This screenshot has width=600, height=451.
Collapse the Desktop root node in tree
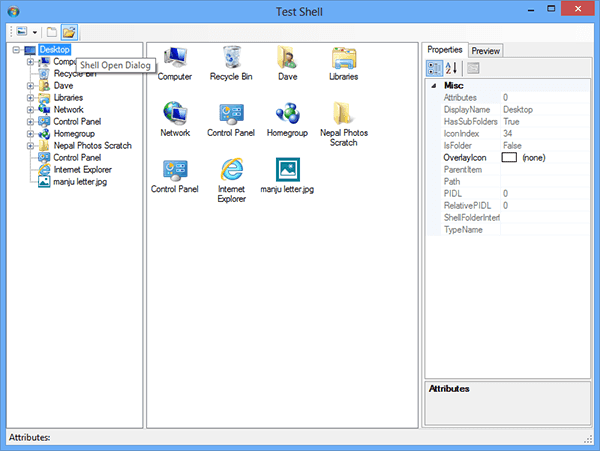17,49
